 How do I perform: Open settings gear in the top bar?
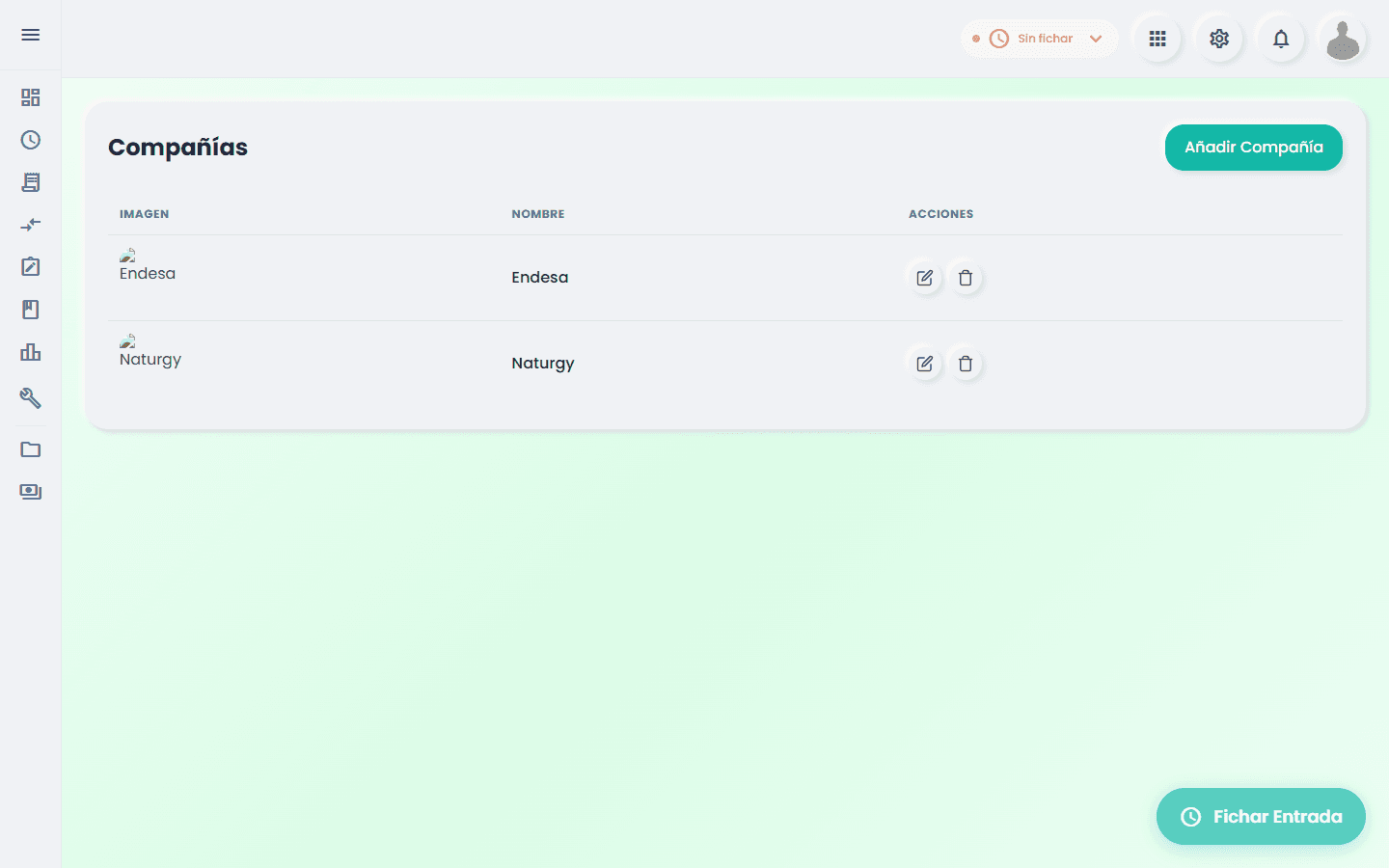1219,39
